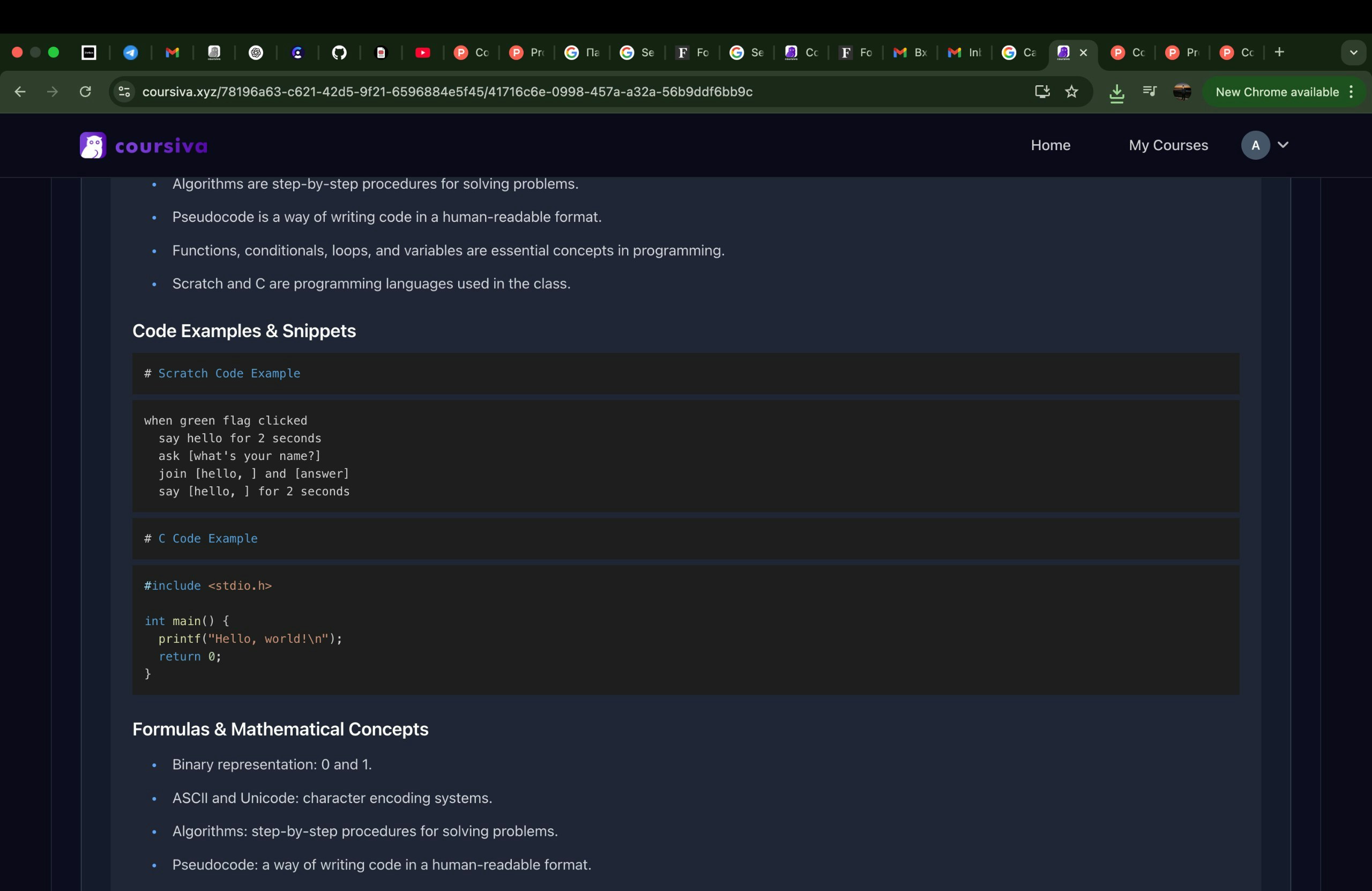This screenshot has height=891, width=1372.
Task: Reload the page
Action: [85, 92]
